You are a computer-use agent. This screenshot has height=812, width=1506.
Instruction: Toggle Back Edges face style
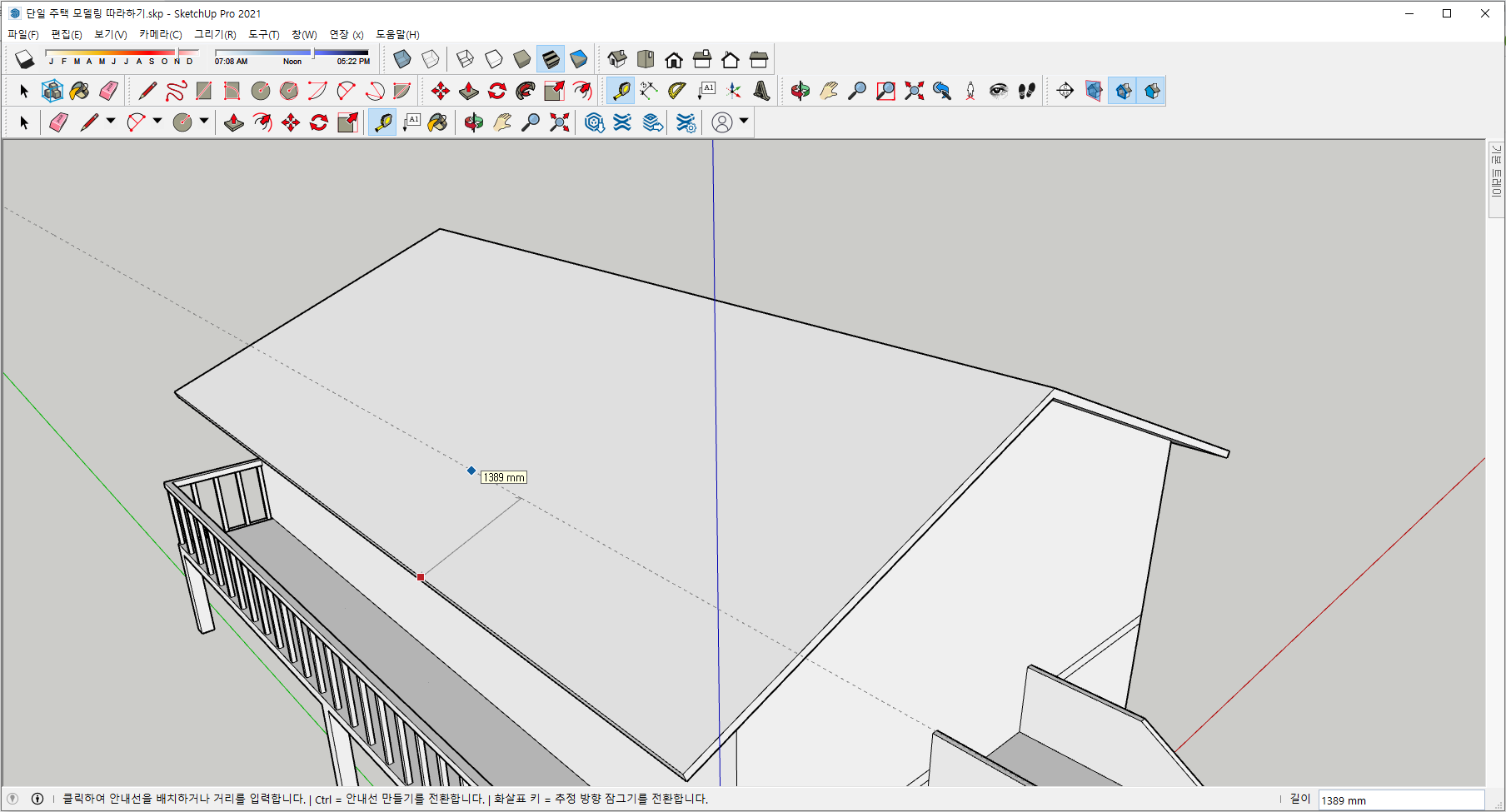click(x=430, y=59)
